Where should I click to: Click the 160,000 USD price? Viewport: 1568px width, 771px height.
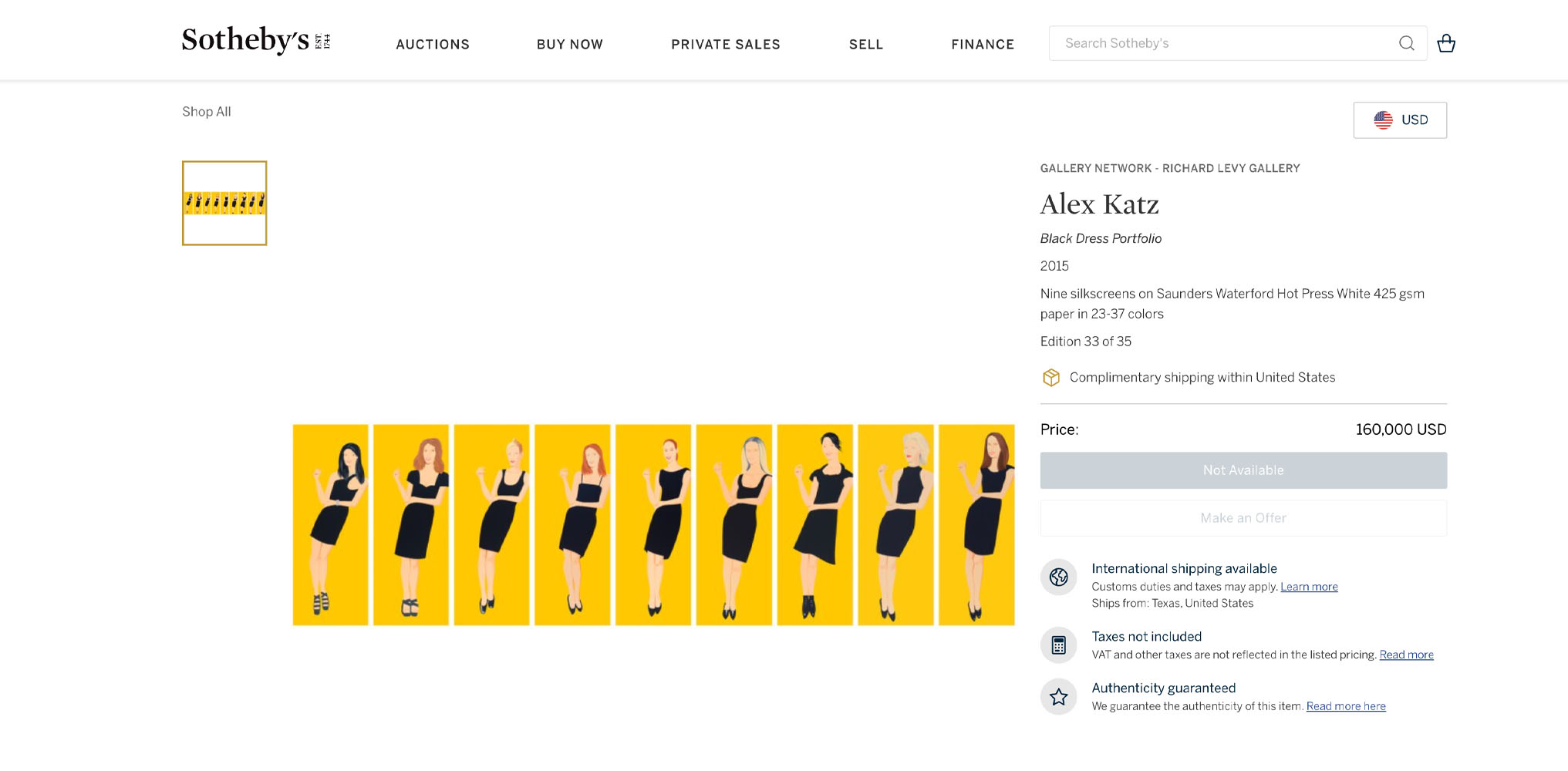[x=1401, y=429]
